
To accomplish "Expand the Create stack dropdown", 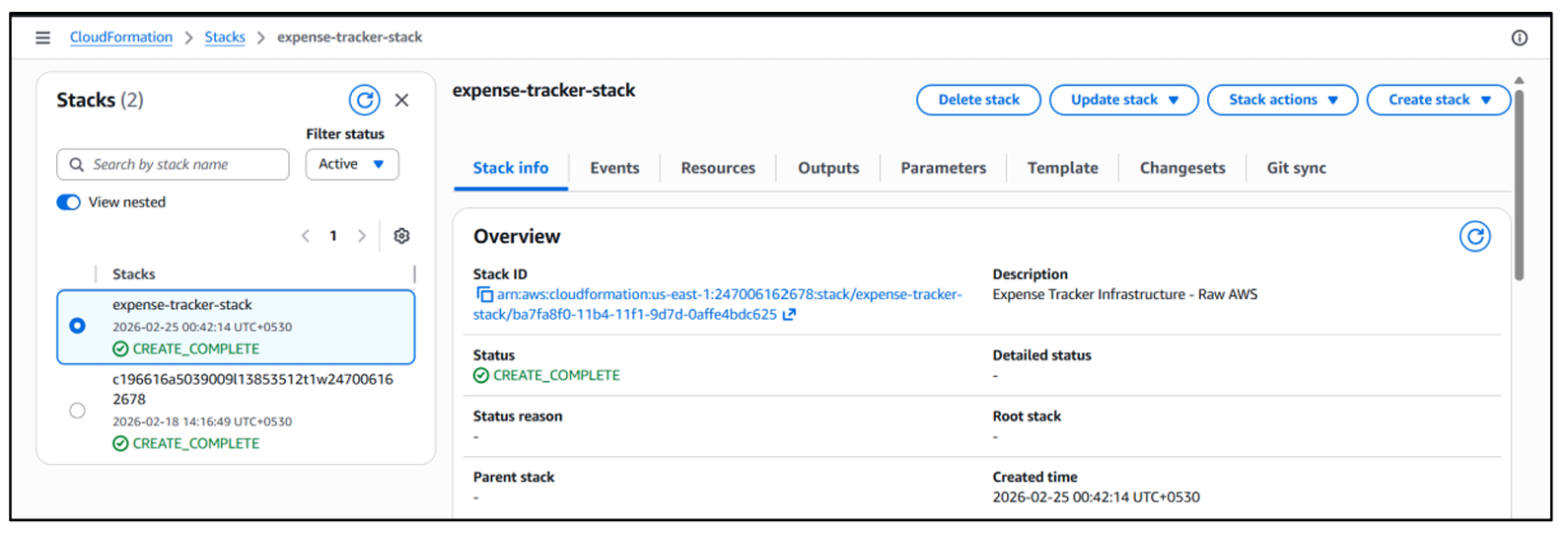I will [x=1439, y=100].
